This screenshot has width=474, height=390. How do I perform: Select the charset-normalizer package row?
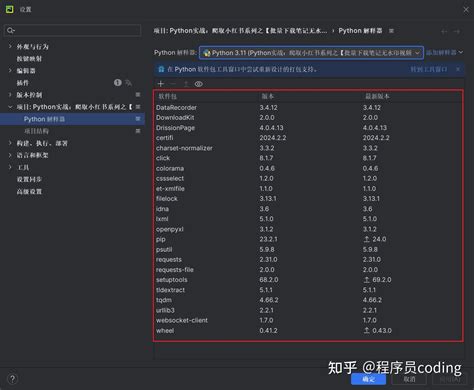tap(308, 148)
